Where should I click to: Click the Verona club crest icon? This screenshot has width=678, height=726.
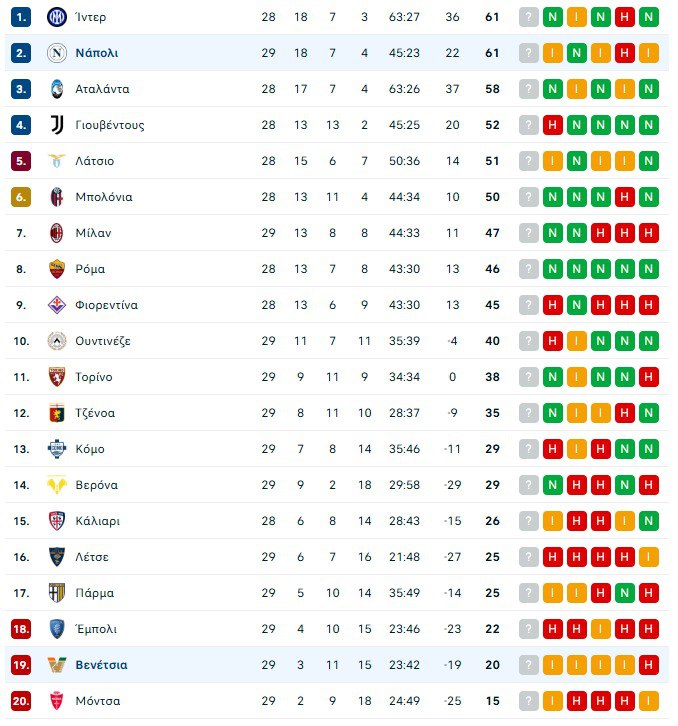tap(56, 485)
